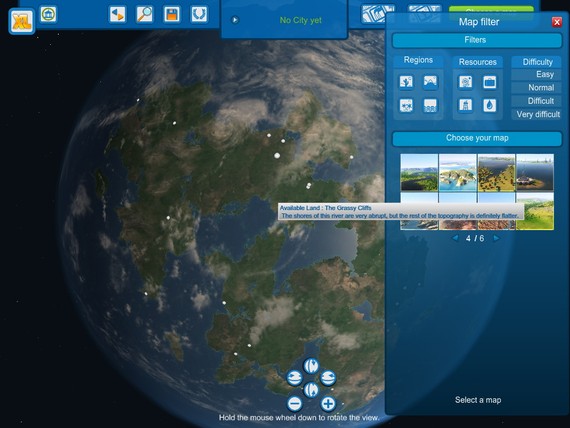This screenshot has width=570, height=428.
Task: Zoom in on the globe with plus button
Action: pos(328,404)
